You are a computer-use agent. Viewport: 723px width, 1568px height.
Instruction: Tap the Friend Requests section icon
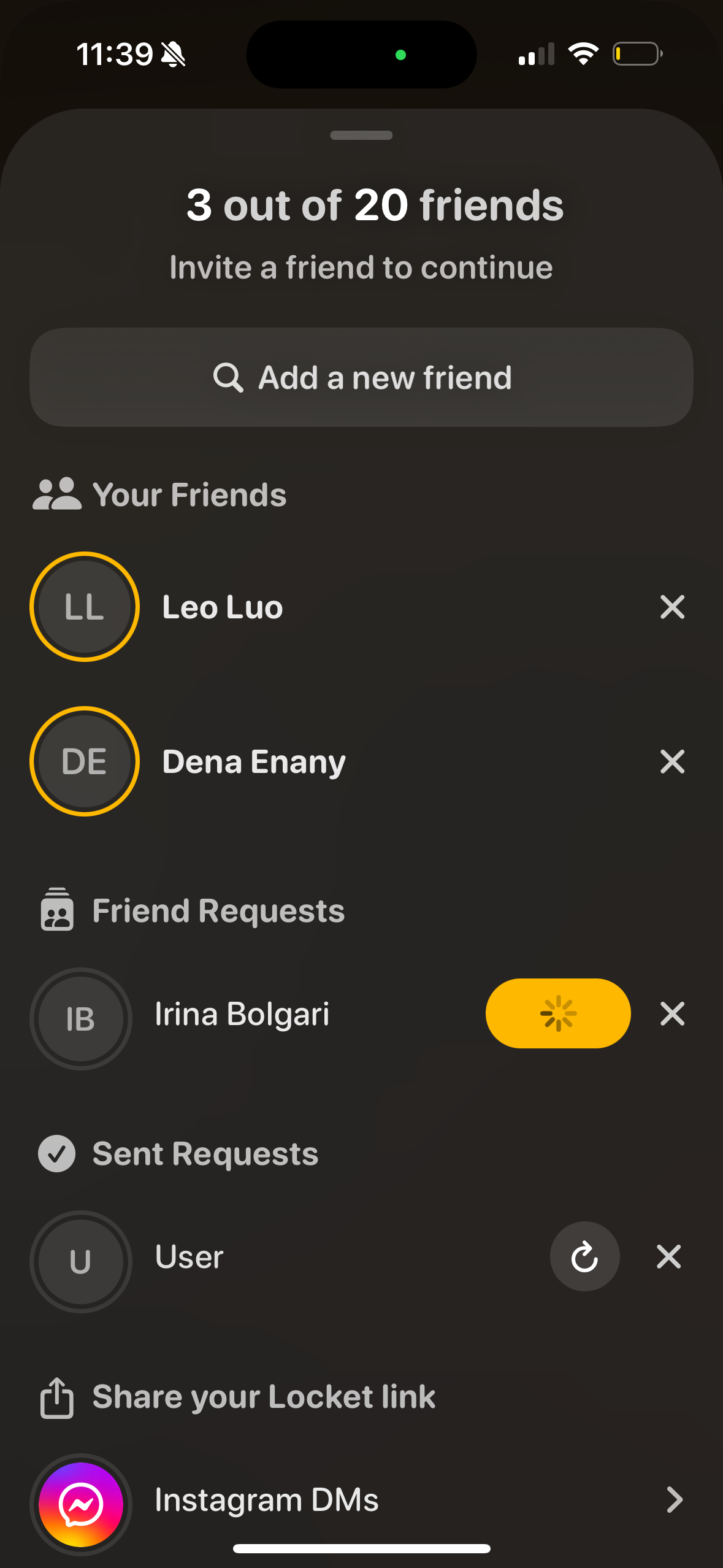coord(57,910)
